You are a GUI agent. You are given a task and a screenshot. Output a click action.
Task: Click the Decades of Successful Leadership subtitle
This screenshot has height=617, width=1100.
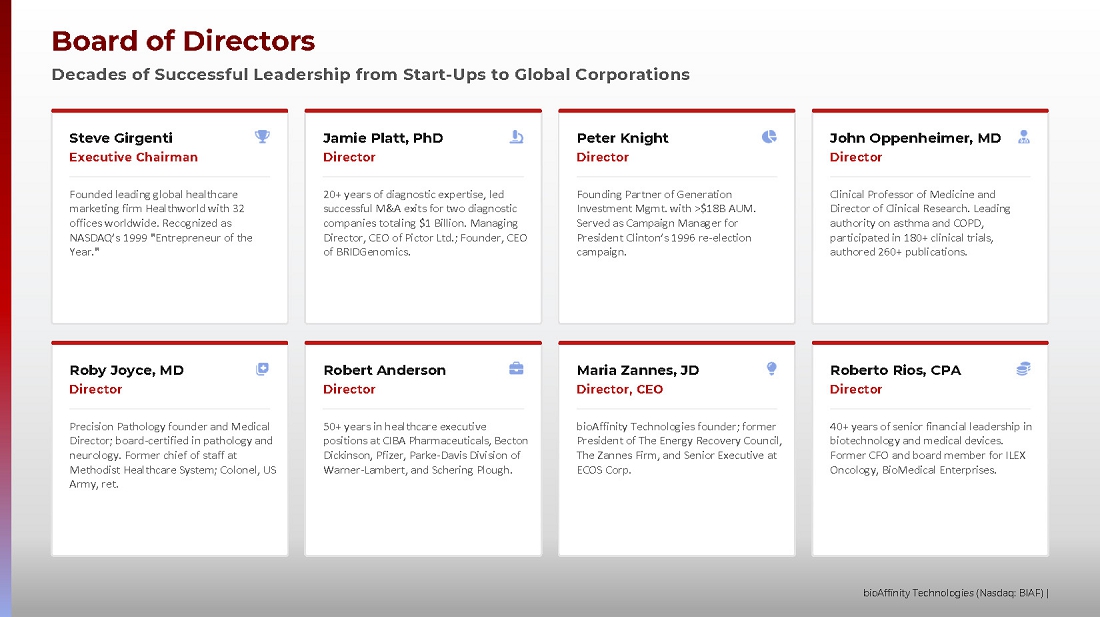click(x=370, y=75)
